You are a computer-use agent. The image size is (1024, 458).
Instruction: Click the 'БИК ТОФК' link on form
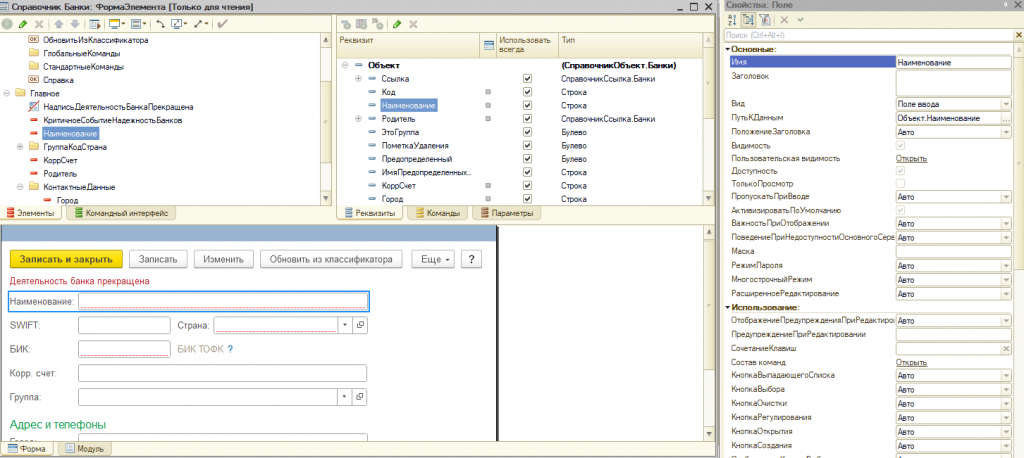200,349
